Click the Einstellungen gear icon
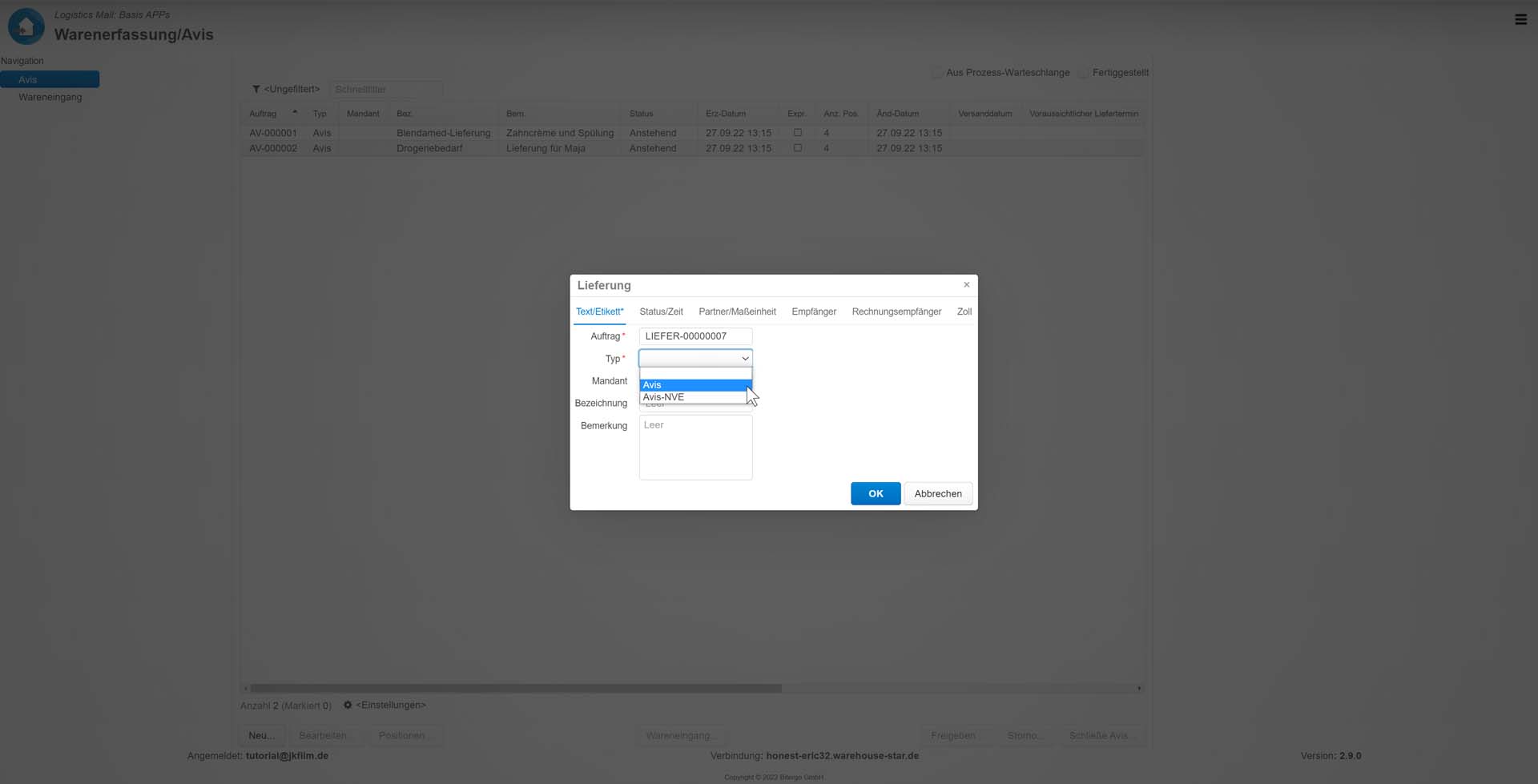This screenshot has width=1538, height=784. tap(348, 705)
